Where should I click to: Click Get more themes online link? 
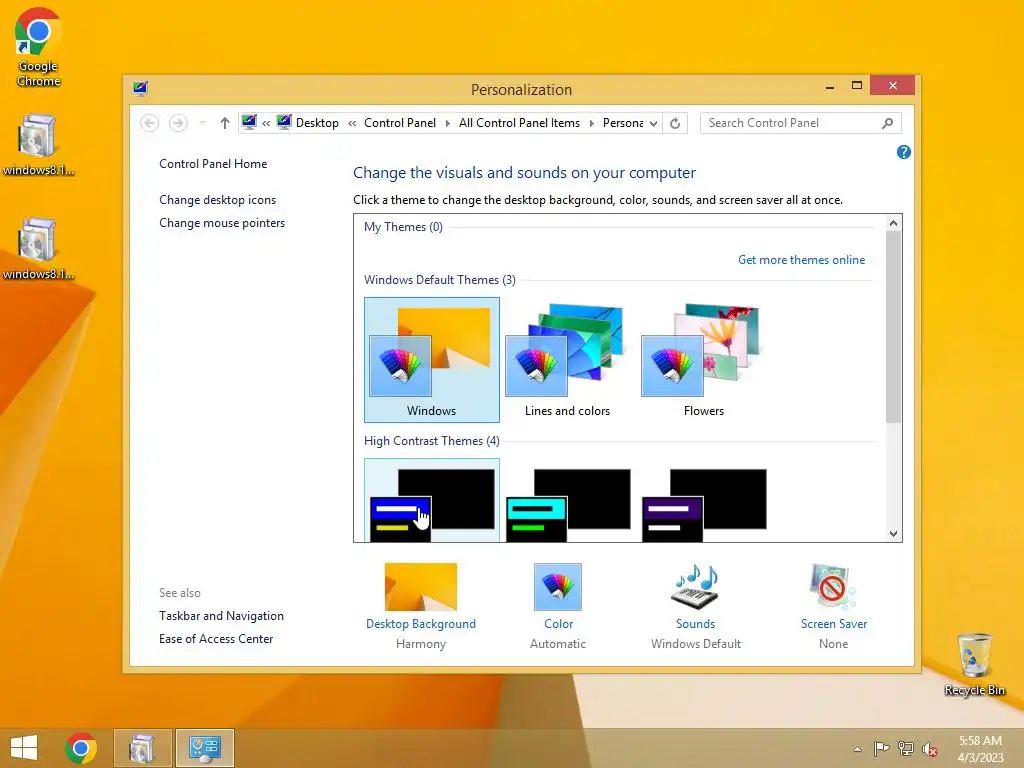[801, 260]
